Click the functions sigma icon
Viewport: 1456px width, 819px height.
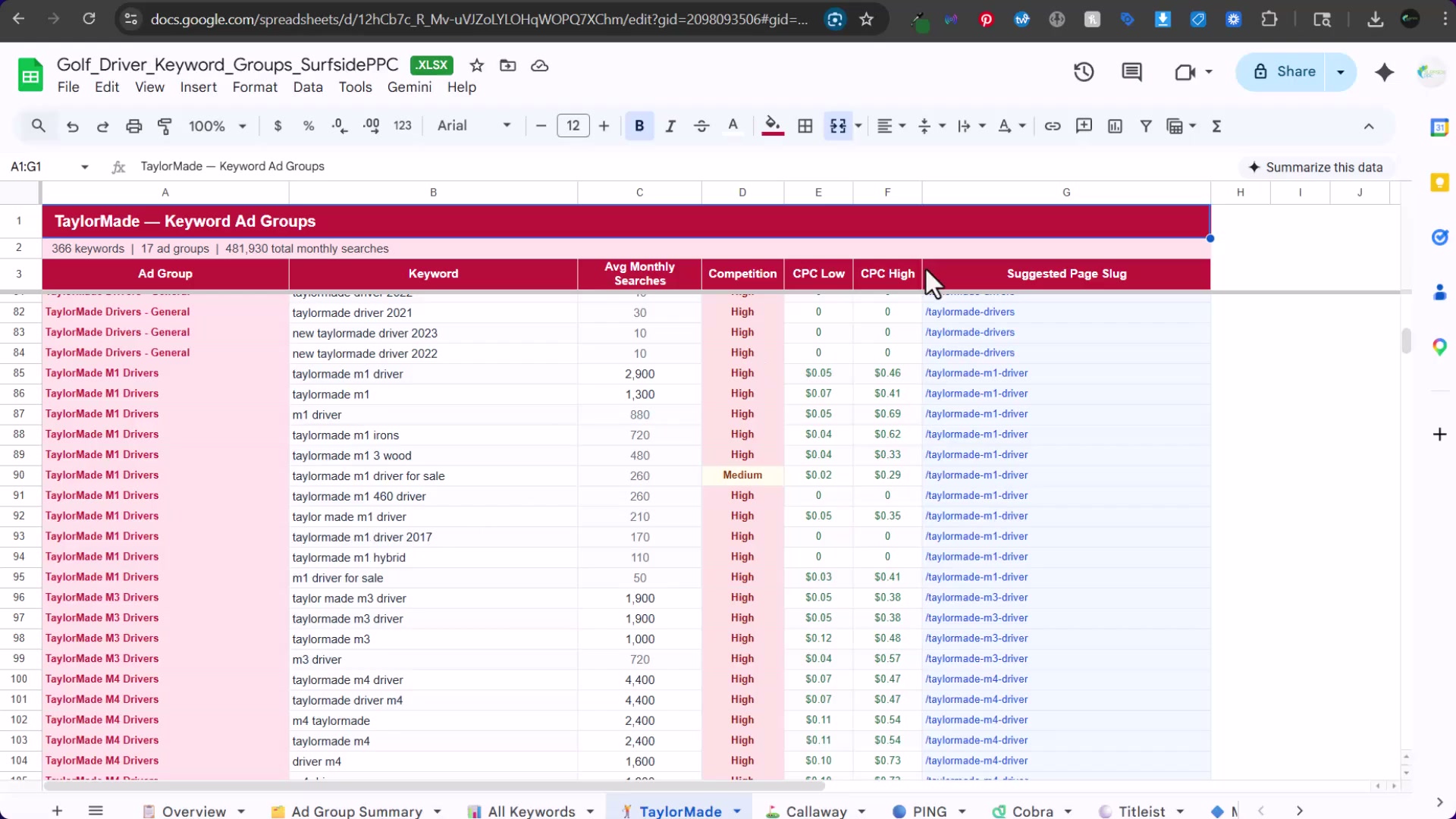coord(1216,126)
